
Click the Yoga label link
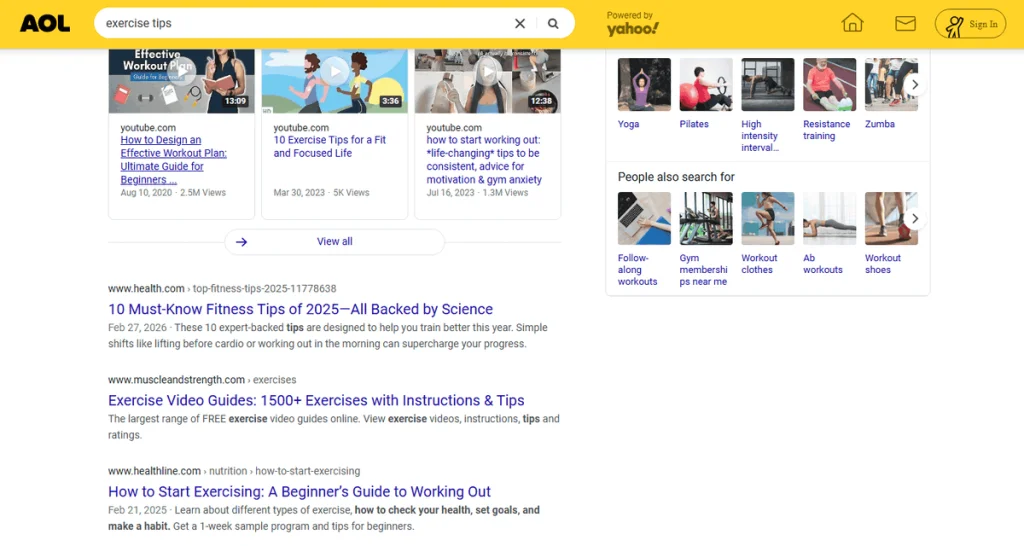coord(628,124)
